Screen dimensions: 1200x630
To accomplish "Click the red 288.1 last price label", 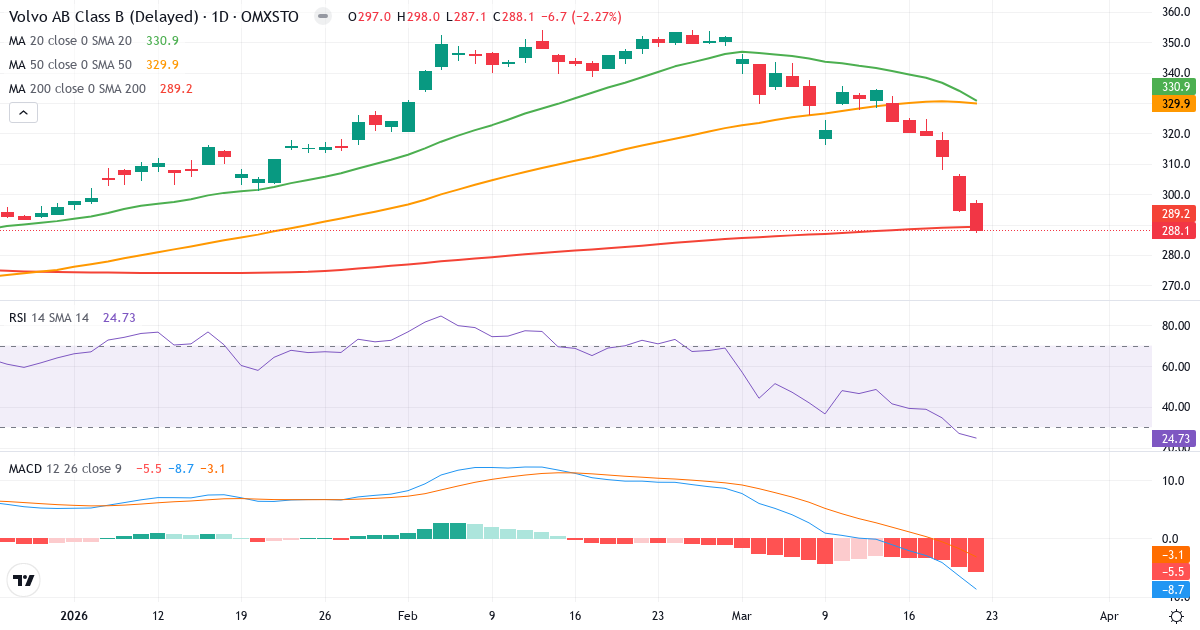I will pyautogui.click(x=1172, y=228).
